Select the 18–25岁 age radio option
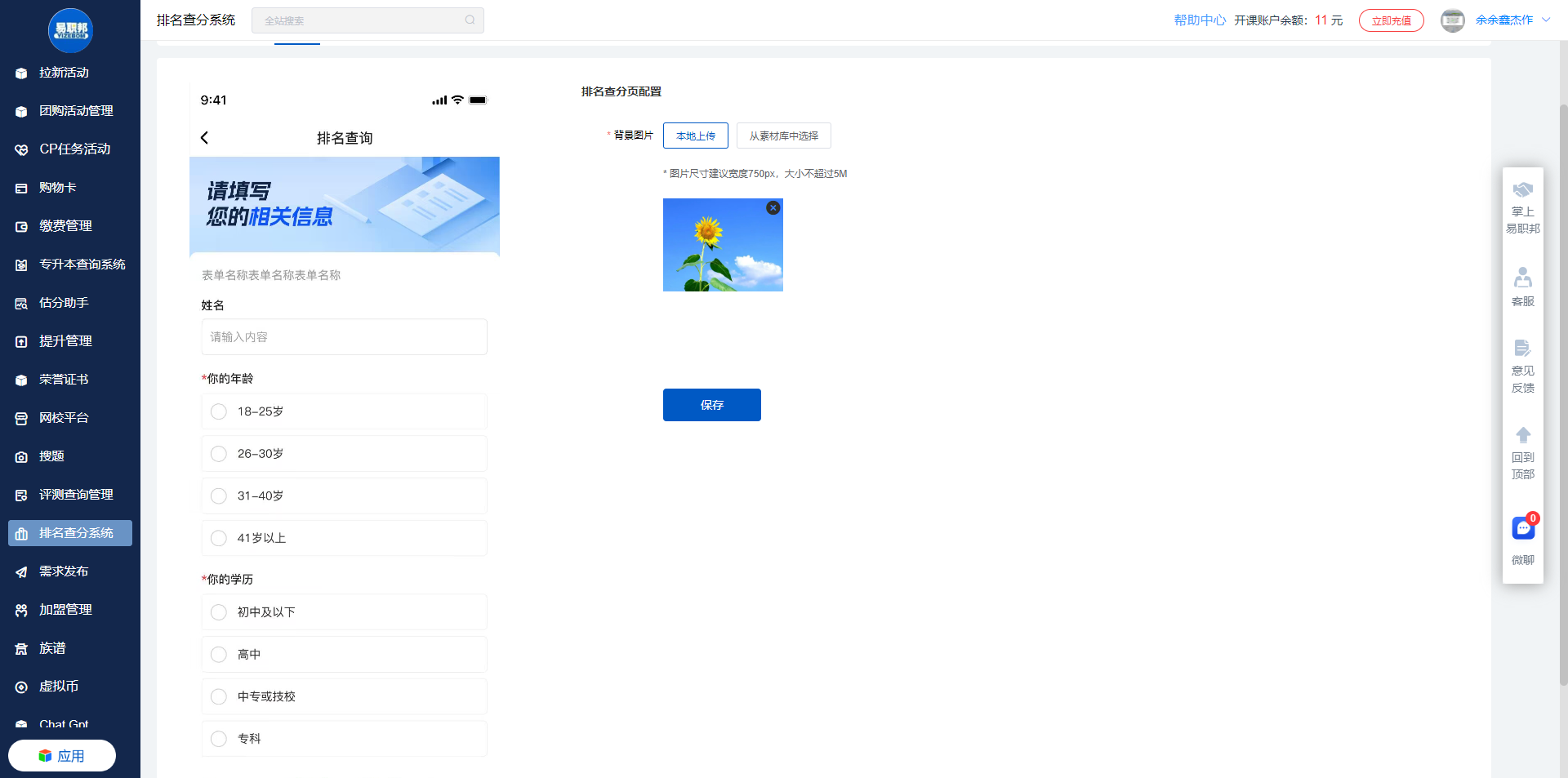1568x778 pixels. coord(219,411)
